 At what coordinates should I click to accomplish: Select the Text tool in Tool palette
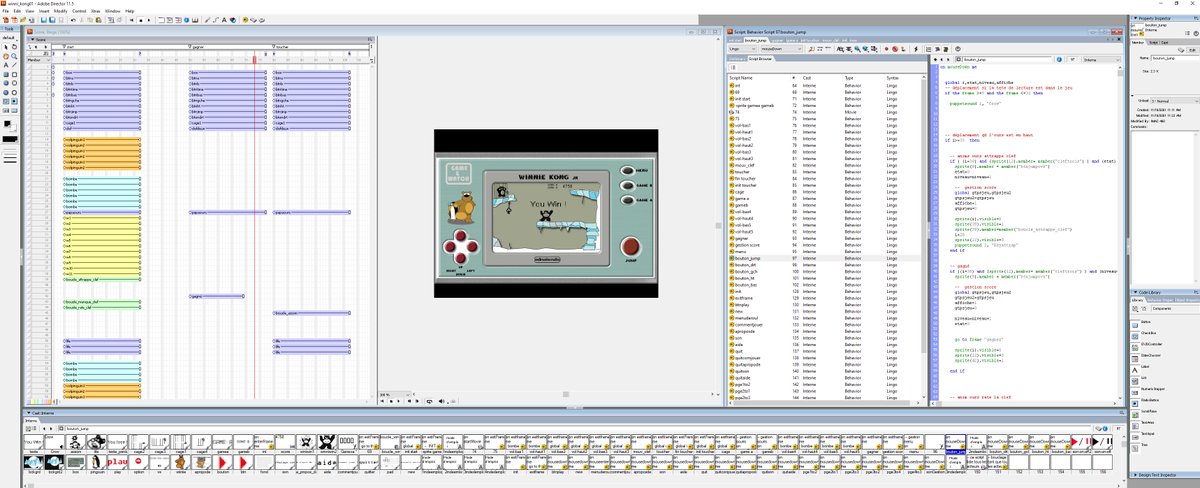(6, 65)
